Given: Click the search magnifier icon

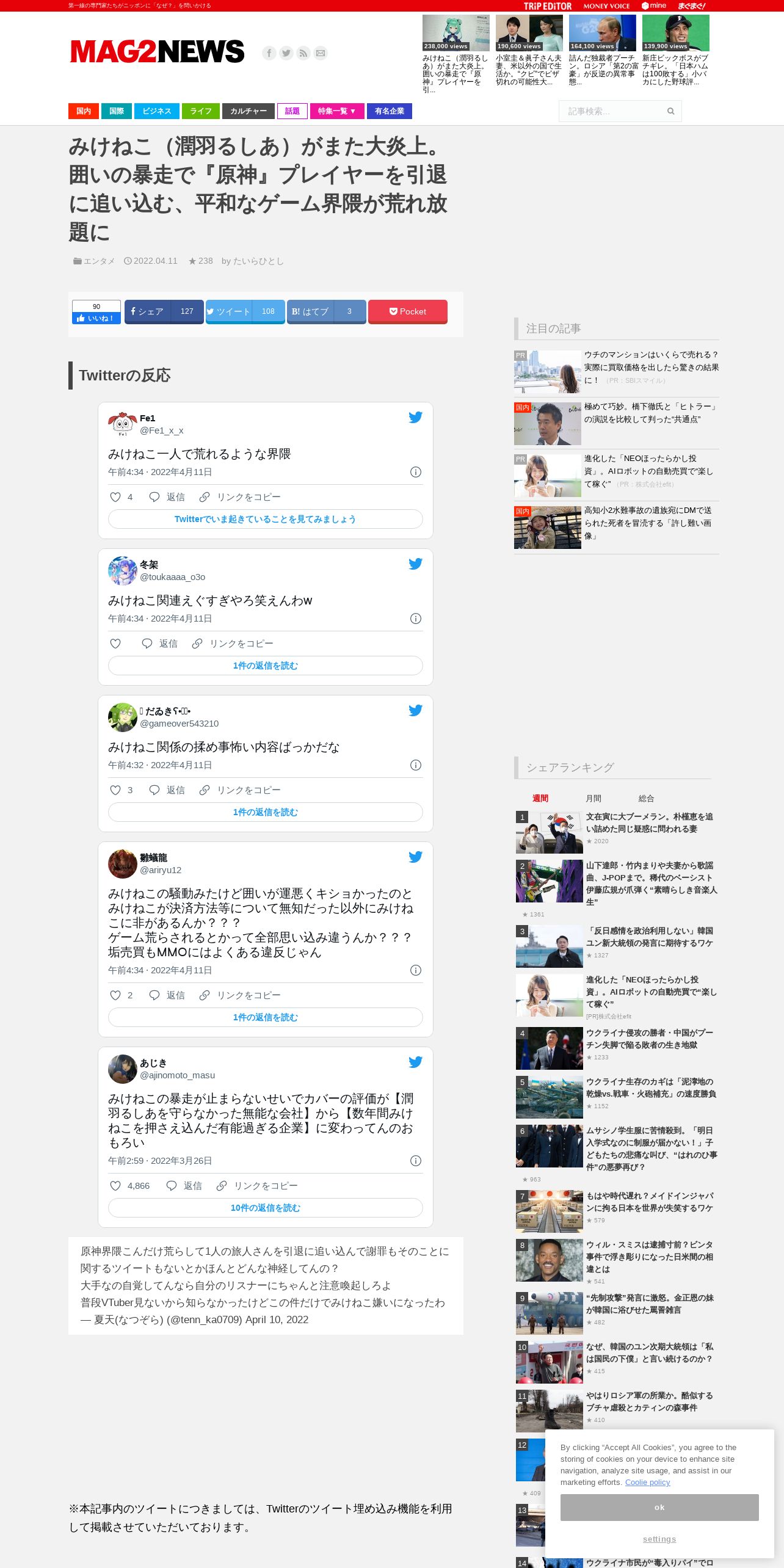Looking at the screenshot, I should tap(670, 111).
